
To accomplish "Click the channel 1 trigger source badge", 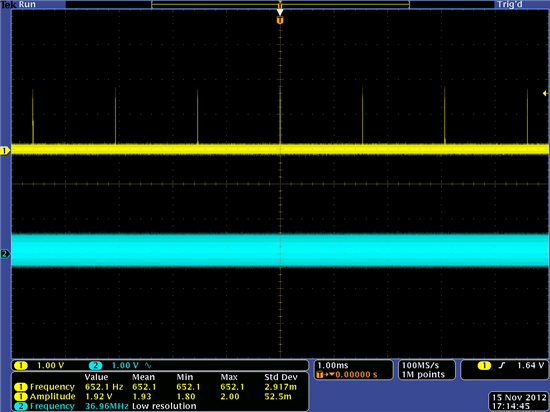I will pyautogui.click(x=484, y=366).
